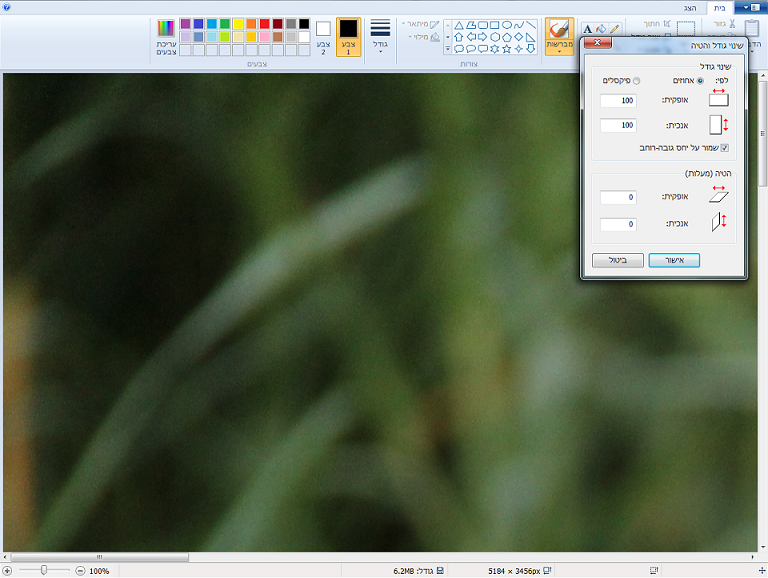Open Paint Help icon
The width and height of the screenshot is (768, 578).
pos(6,7)
